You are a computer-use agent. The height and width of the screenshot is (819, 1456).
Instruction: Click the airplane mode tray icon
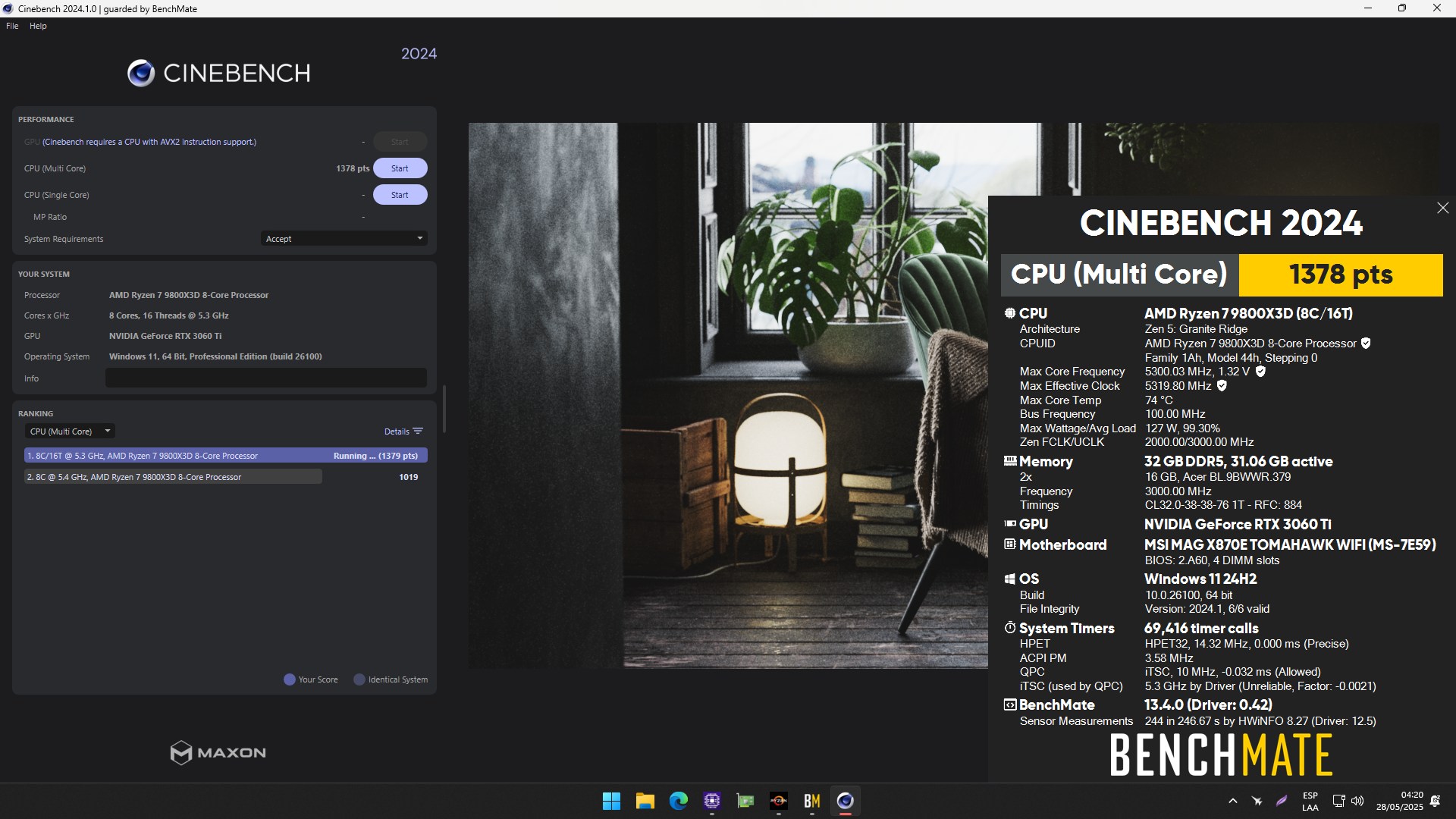(1257, 801)
